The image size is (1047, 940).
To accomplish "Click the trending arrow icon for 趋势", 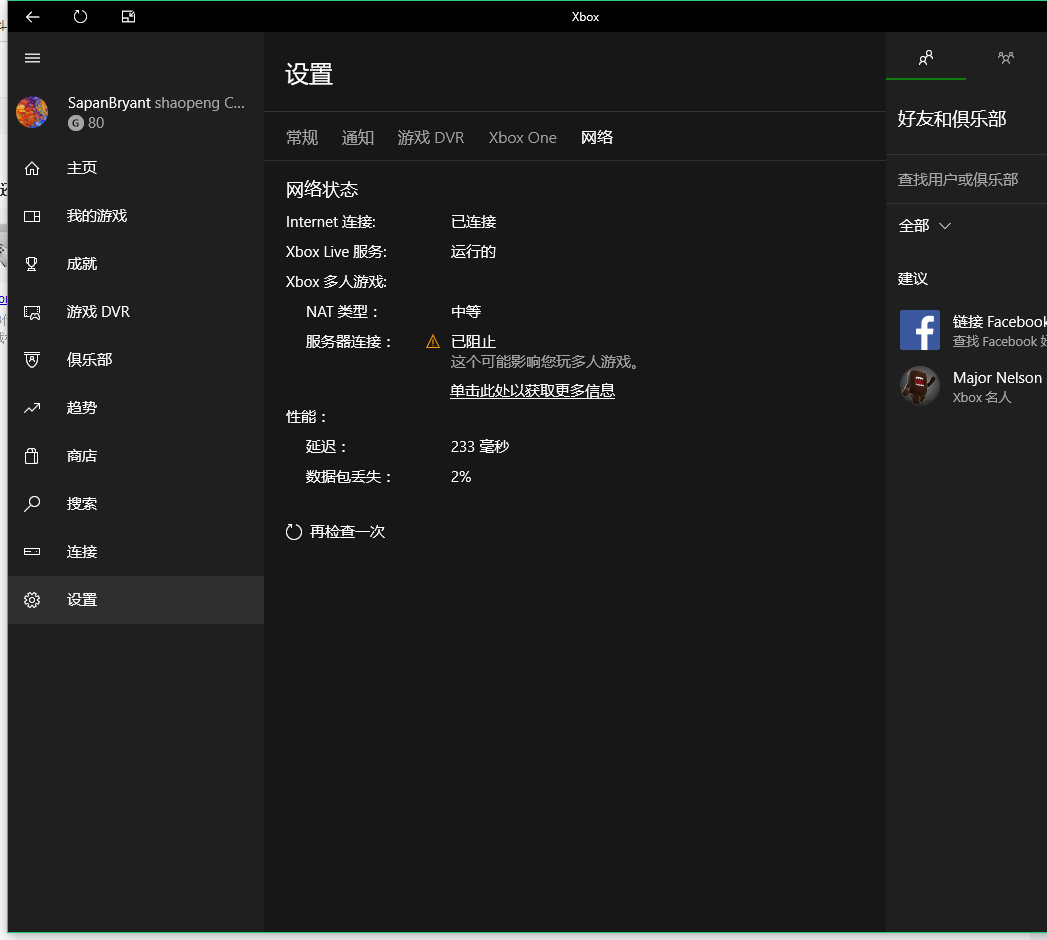I will 32,408.
